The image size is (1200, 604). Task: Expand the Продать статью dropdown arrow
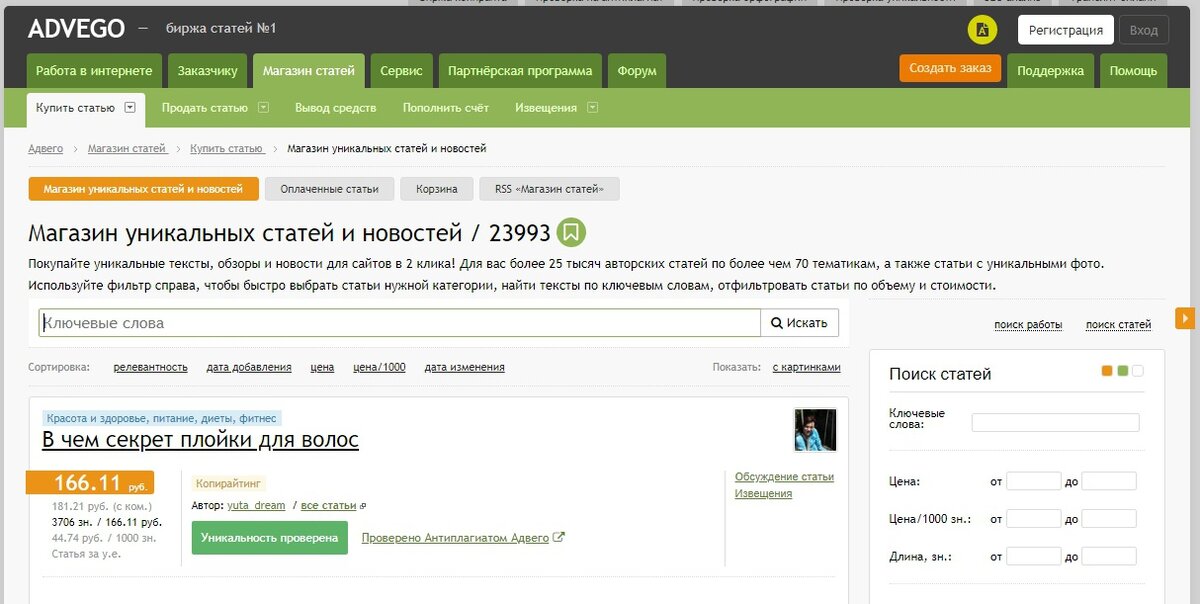coord(264,107)
